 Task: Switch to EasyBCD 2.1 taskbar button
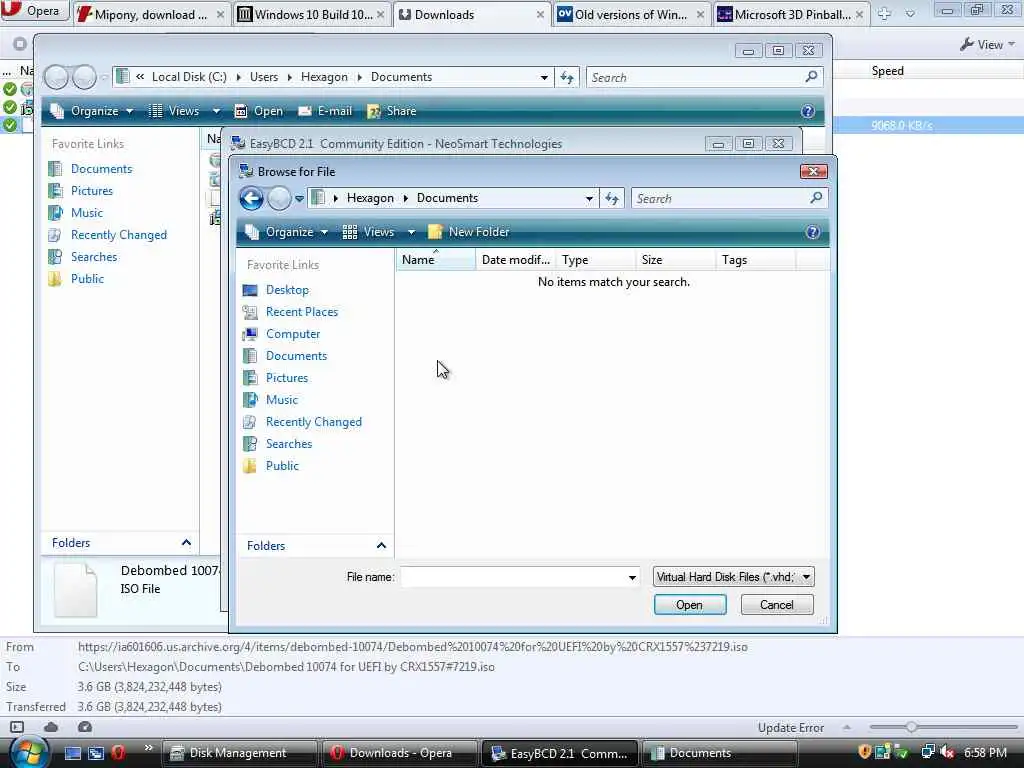pyautogui.click(x=560, y=754)
